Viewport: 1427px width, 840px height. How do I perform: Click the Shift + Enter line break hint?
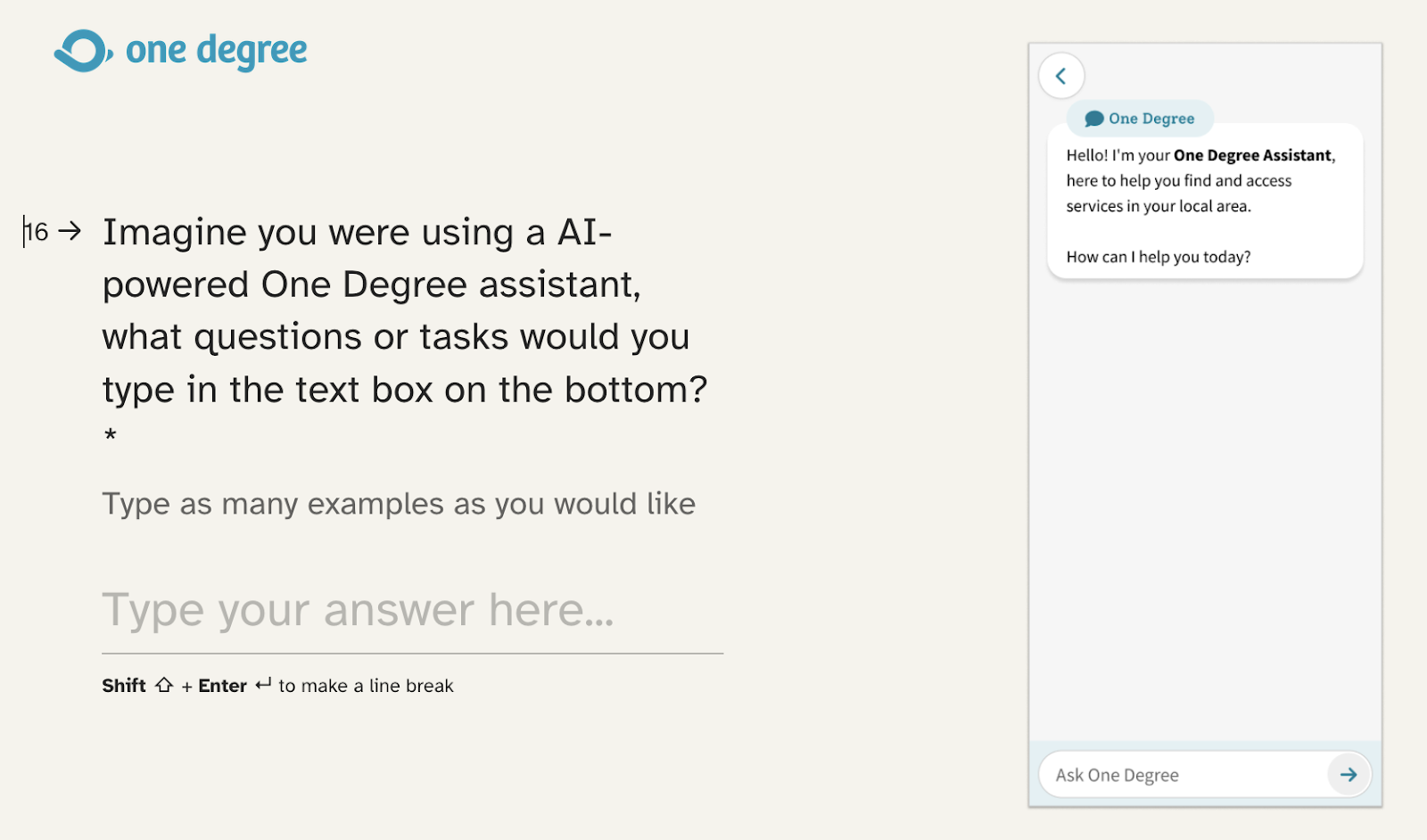coord(277,686)
